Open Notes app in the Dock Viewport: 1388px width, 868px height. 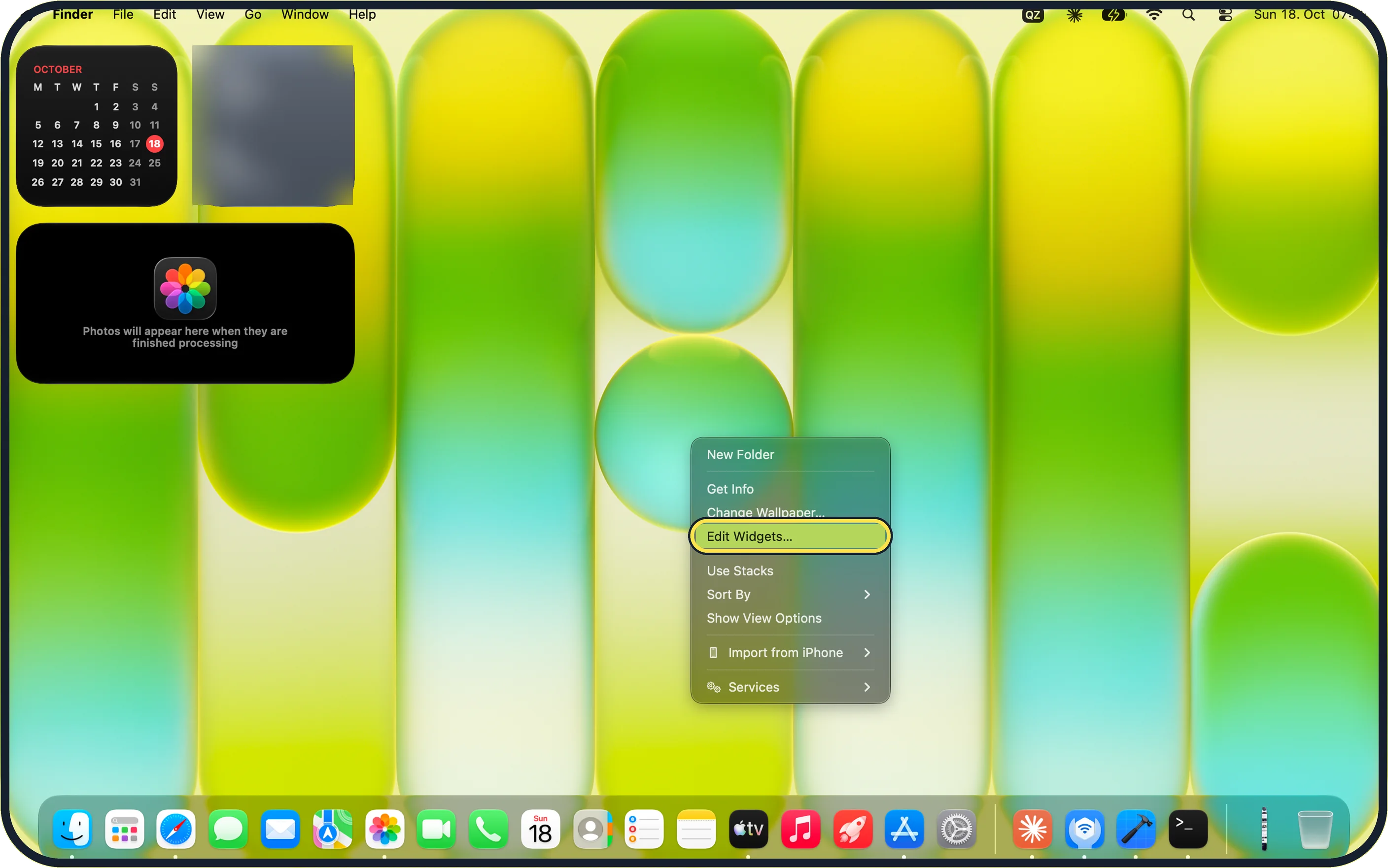(696, 829)
